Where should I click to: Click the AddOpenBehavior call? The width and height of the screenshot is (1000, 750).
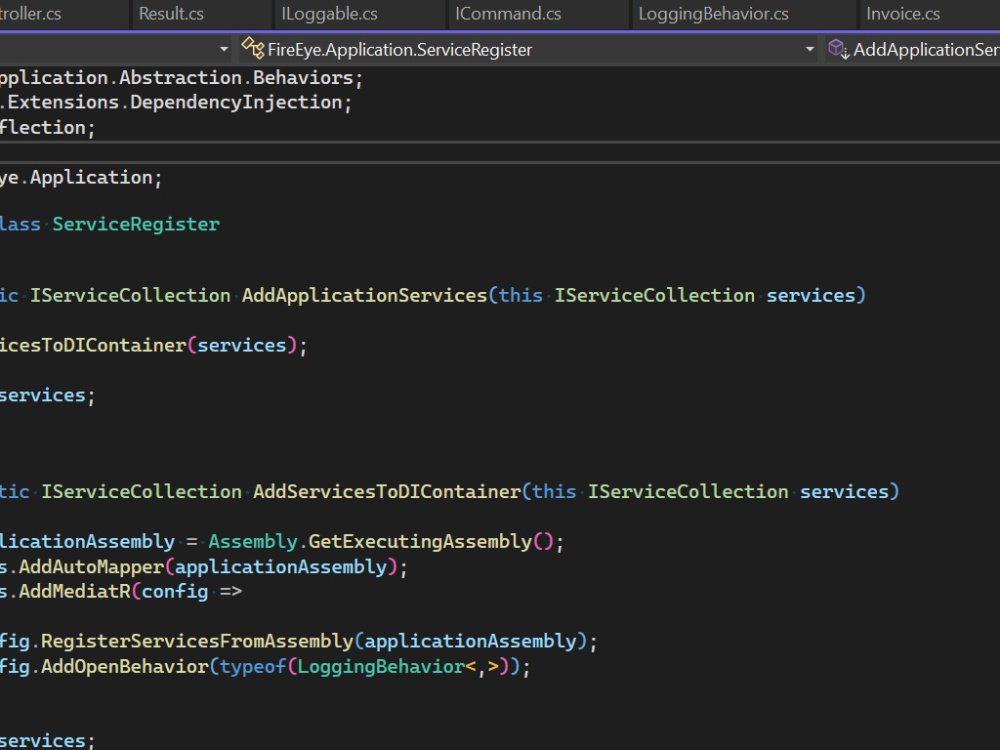tap(125, 667)
